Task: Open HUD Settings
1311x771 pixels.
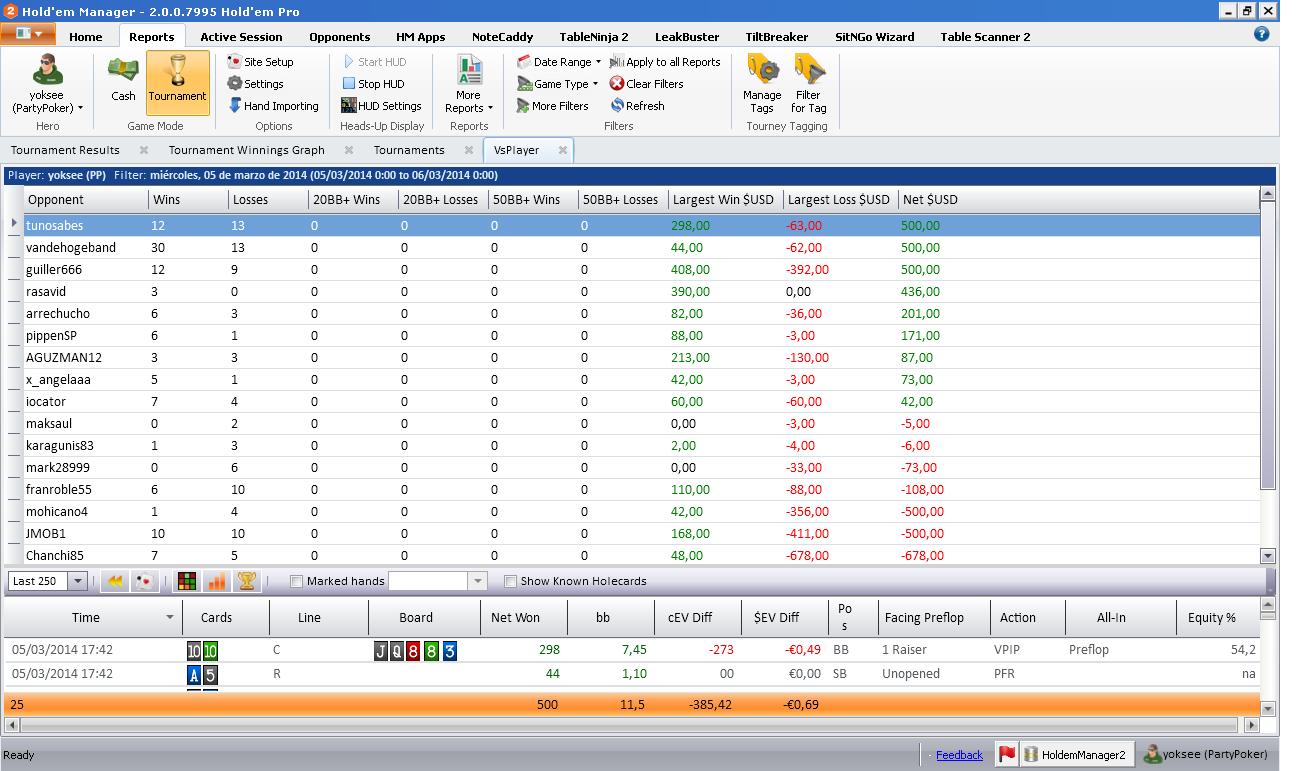Action: (381, 106)
